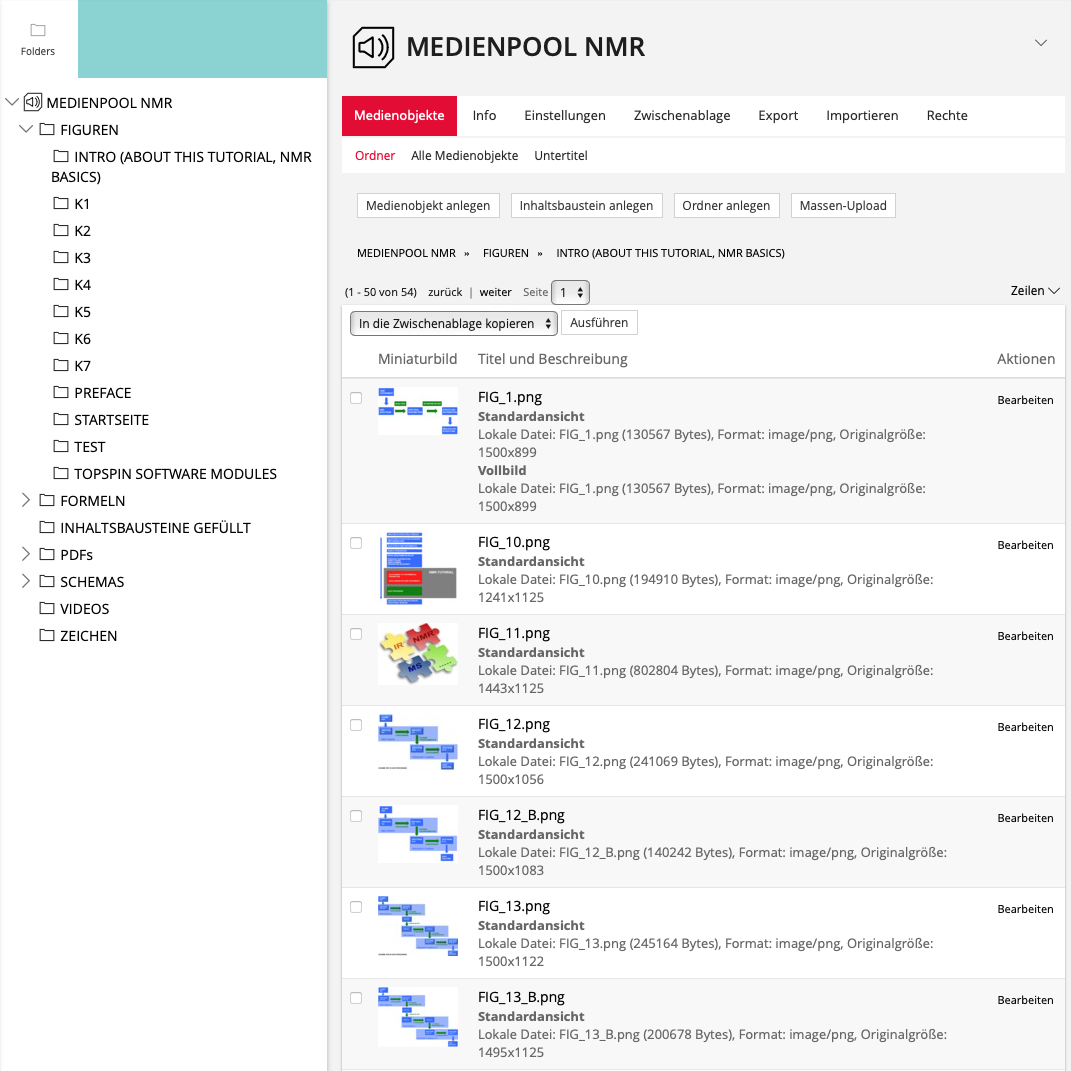Open the Rechte tab

tap(947, 115)
